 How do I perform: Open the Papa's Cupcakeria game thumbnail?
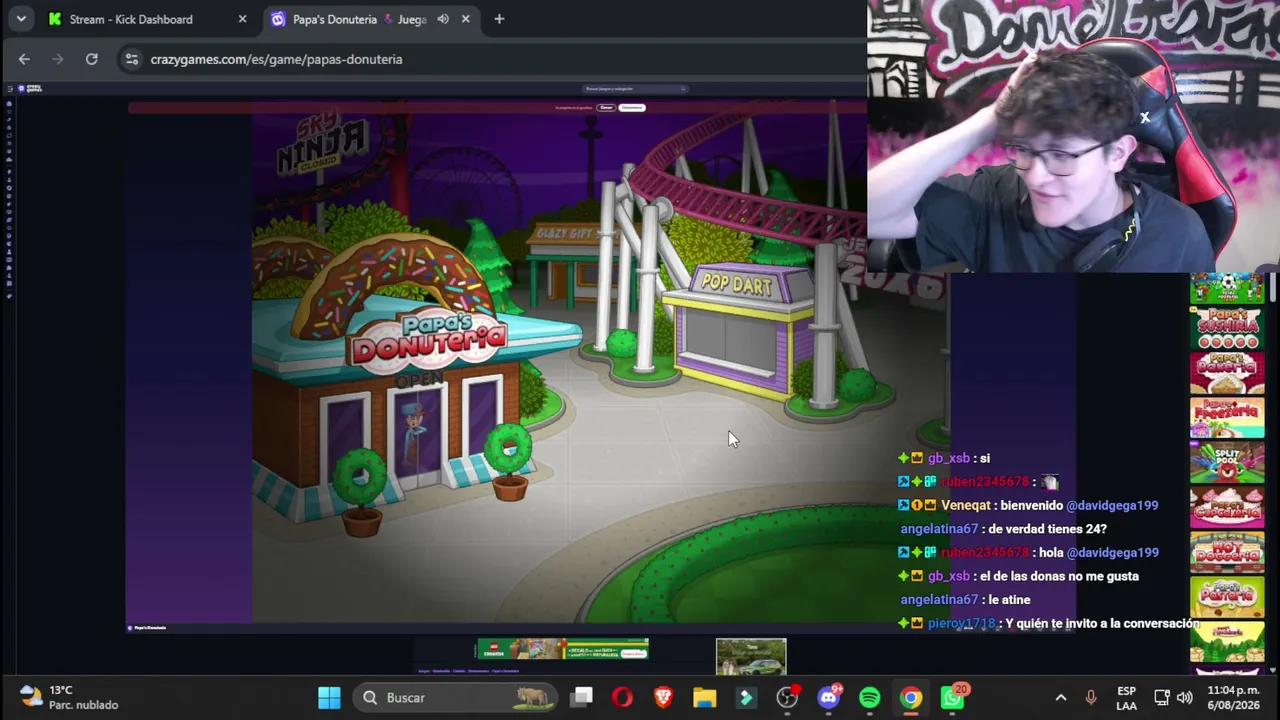[x=1227, y=508]
